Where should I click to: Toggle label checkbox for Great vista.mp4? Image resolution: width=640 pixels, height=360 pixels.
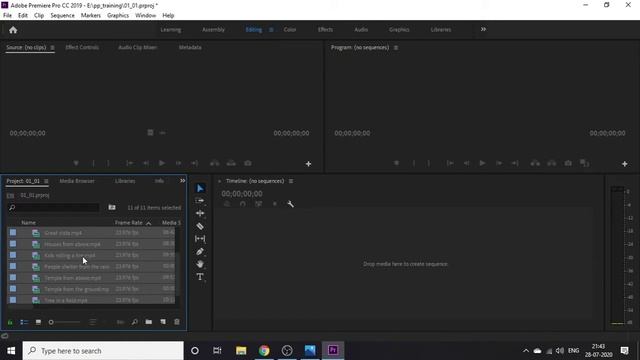pos(13,233)
